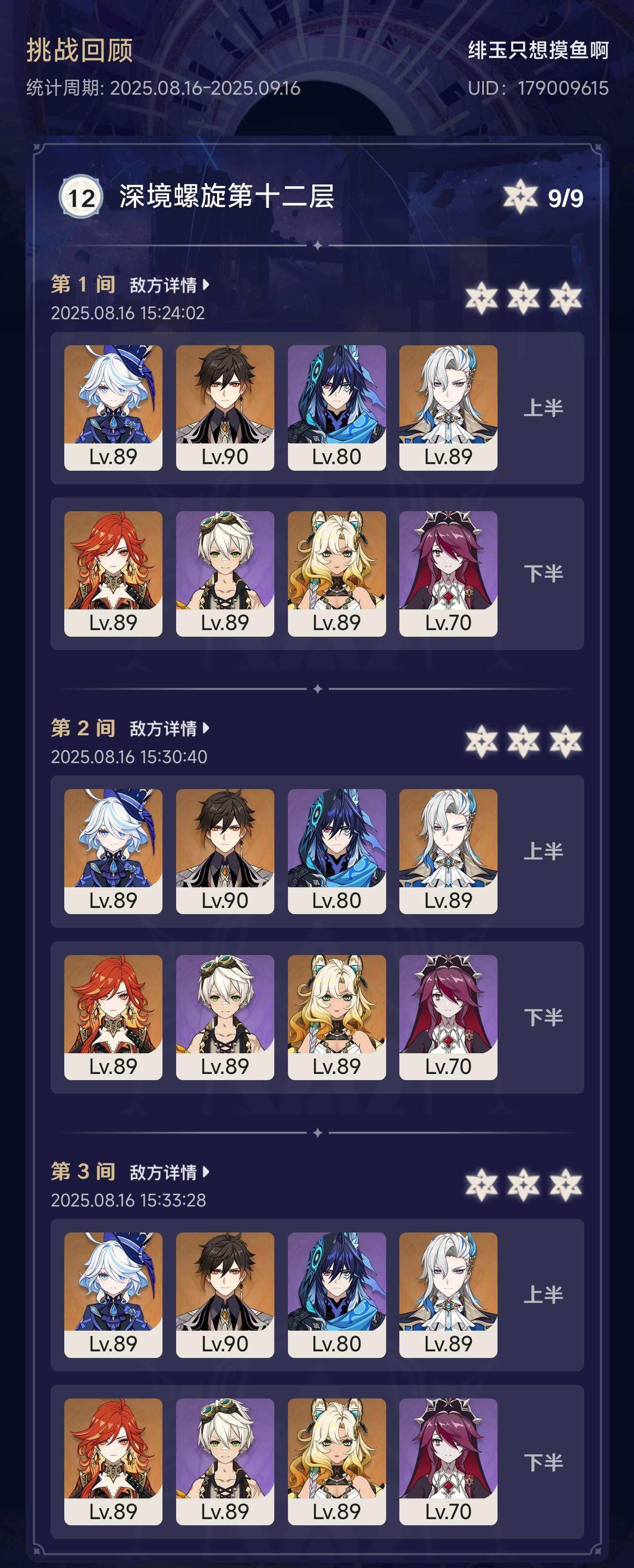Screen dimensions: 634x1568
Task: Tap the 挑战回顾 page title
Action: [x=80, y=50]
